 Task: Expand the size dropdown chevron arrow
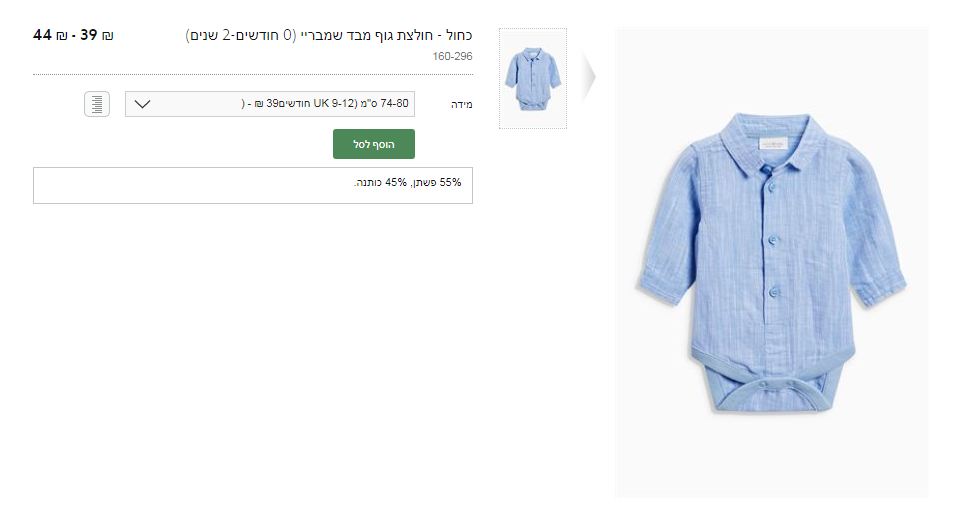click(x=142, y=104)
